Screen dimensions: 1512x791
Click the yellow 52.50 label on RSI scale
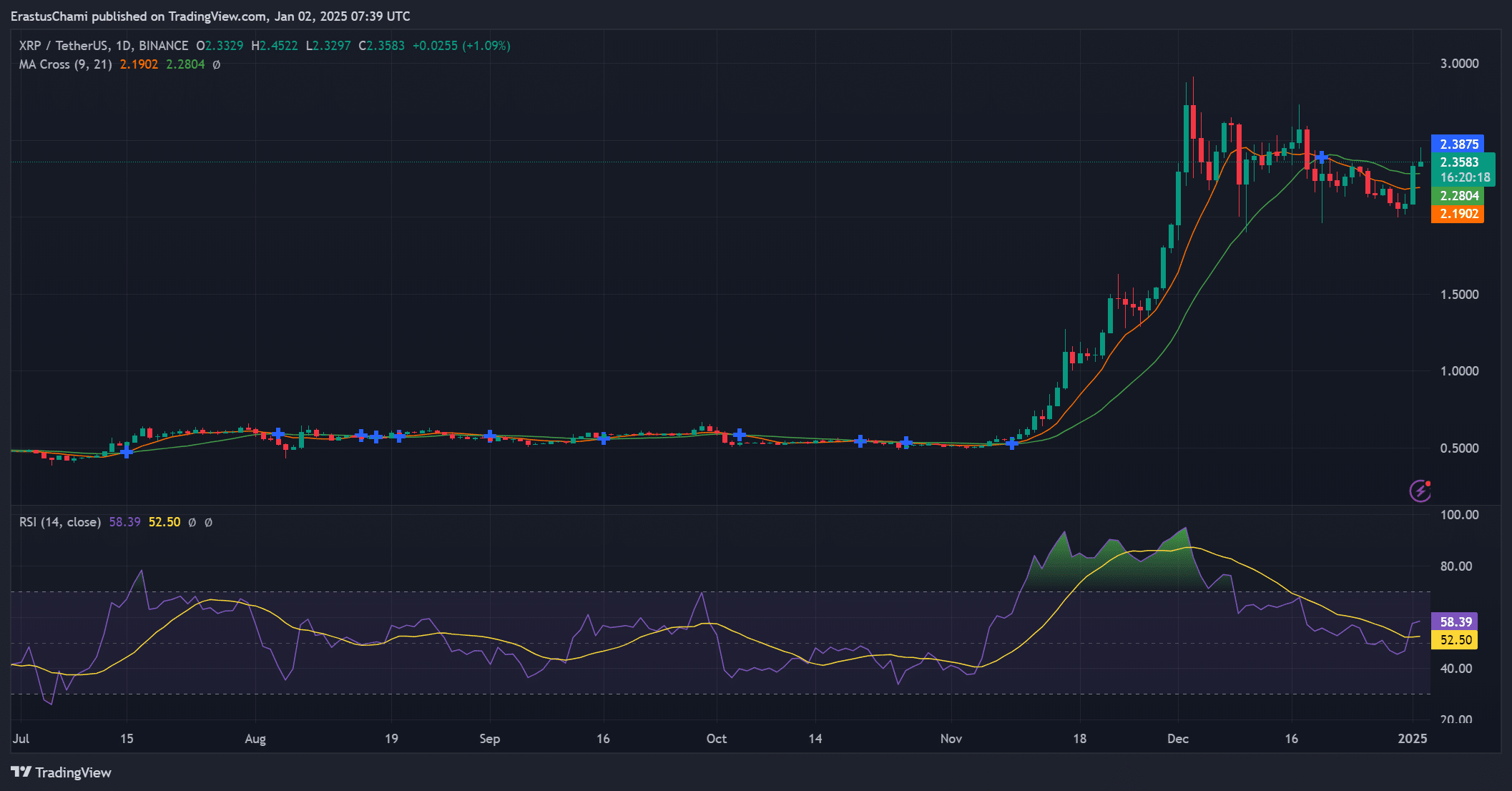click(1455, 640)
